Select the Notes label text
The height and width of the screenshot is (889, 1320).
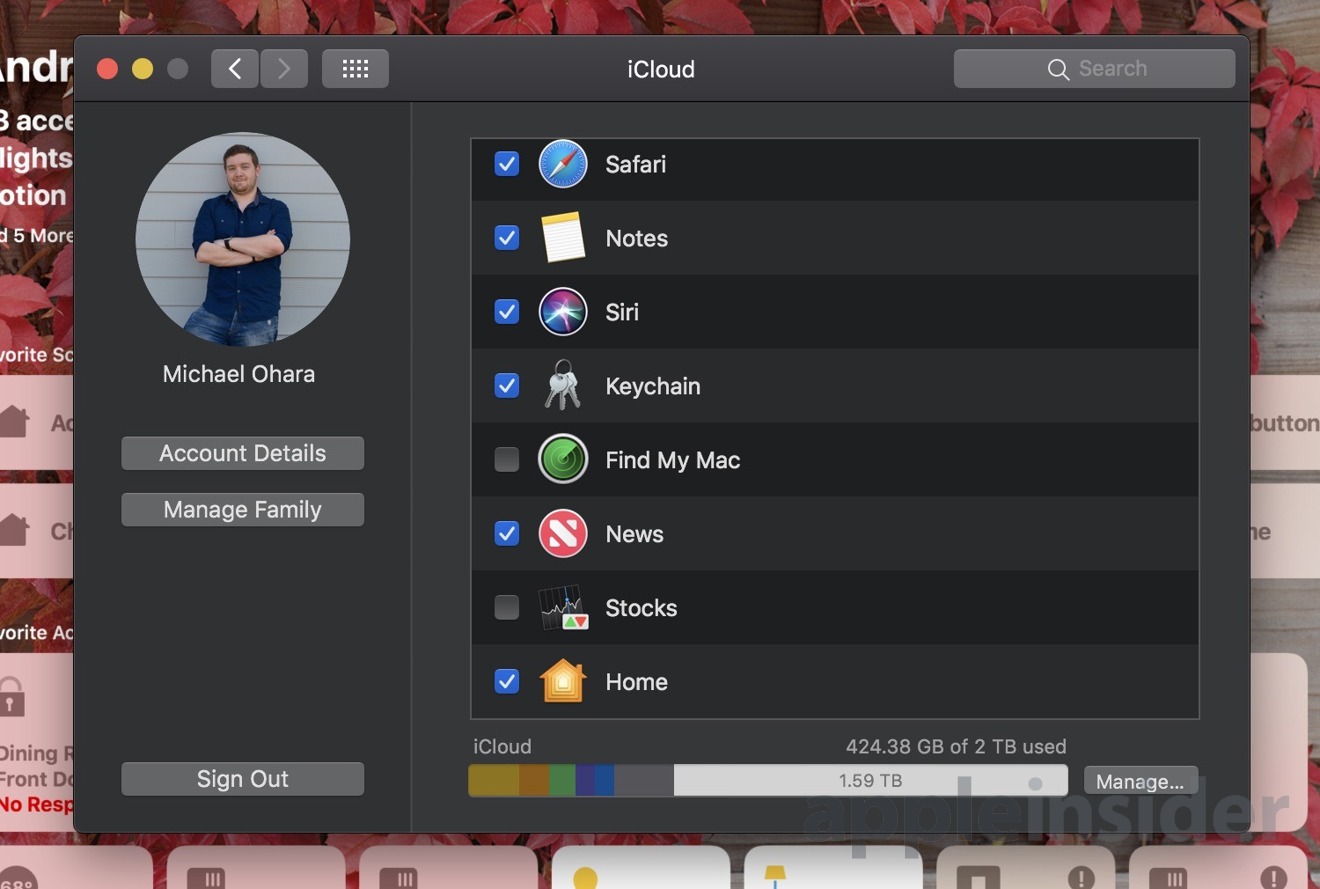(637, 238)
